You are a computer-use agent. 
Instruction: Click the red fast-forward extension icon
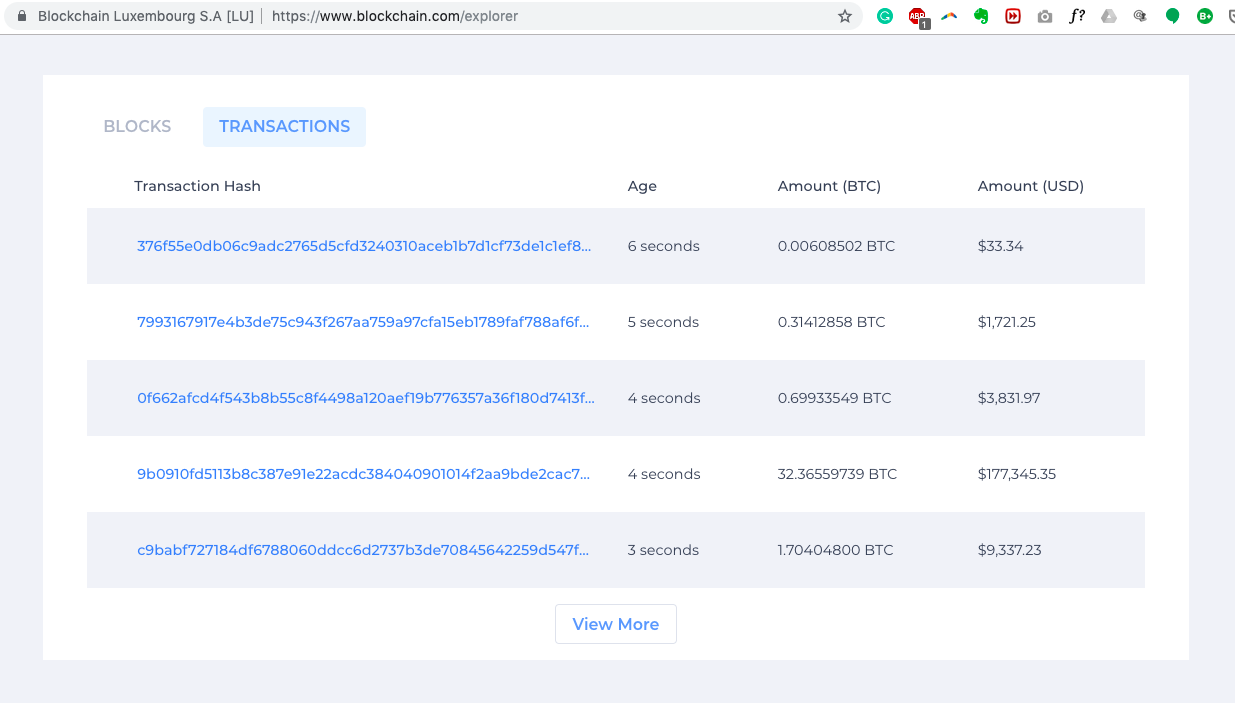click(x=1013, y=16)
